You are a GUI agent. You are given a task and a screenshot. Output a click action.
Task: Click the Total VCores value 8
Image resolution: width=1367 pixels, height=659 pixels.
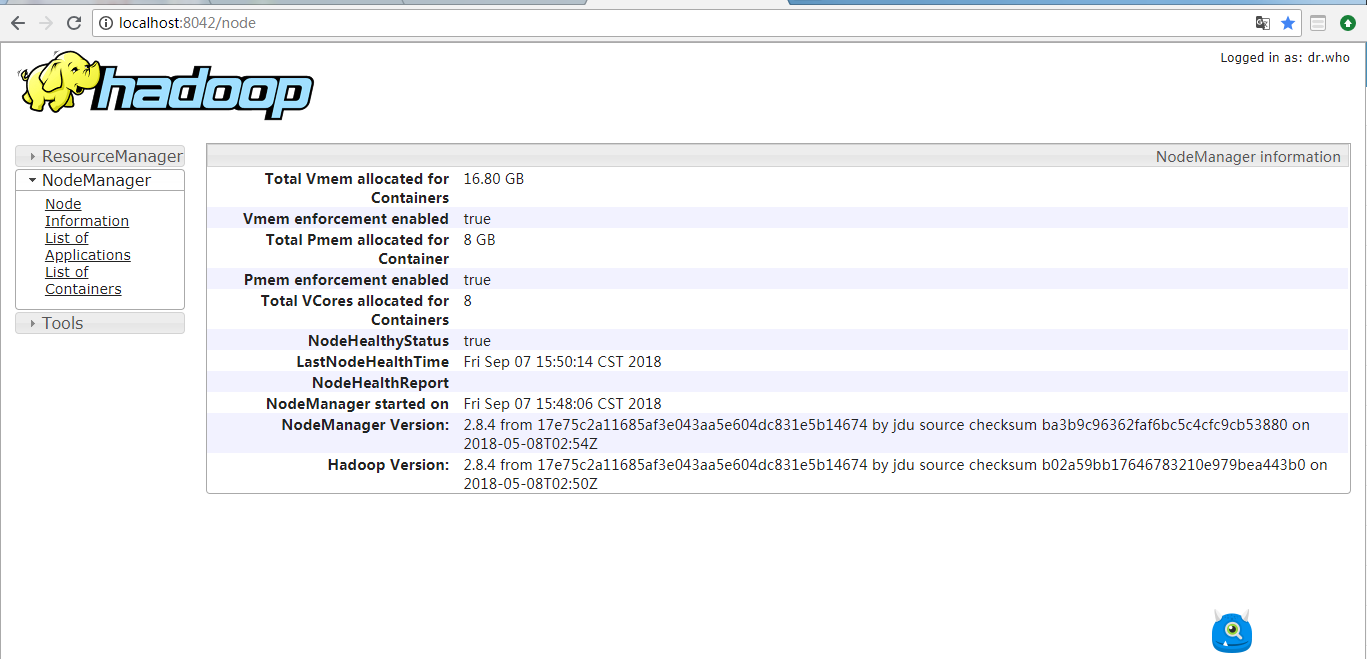click(x=468, y=301)
